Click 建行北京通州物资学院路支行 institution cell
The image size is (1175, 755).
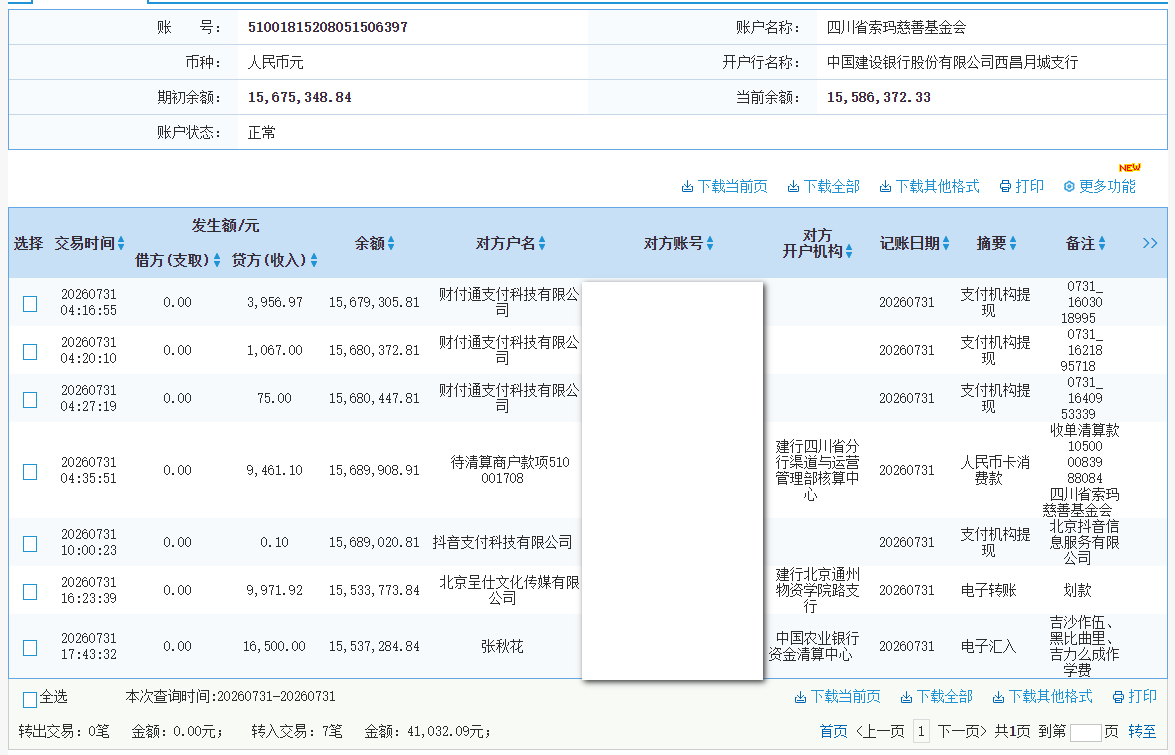click(817, 590)
